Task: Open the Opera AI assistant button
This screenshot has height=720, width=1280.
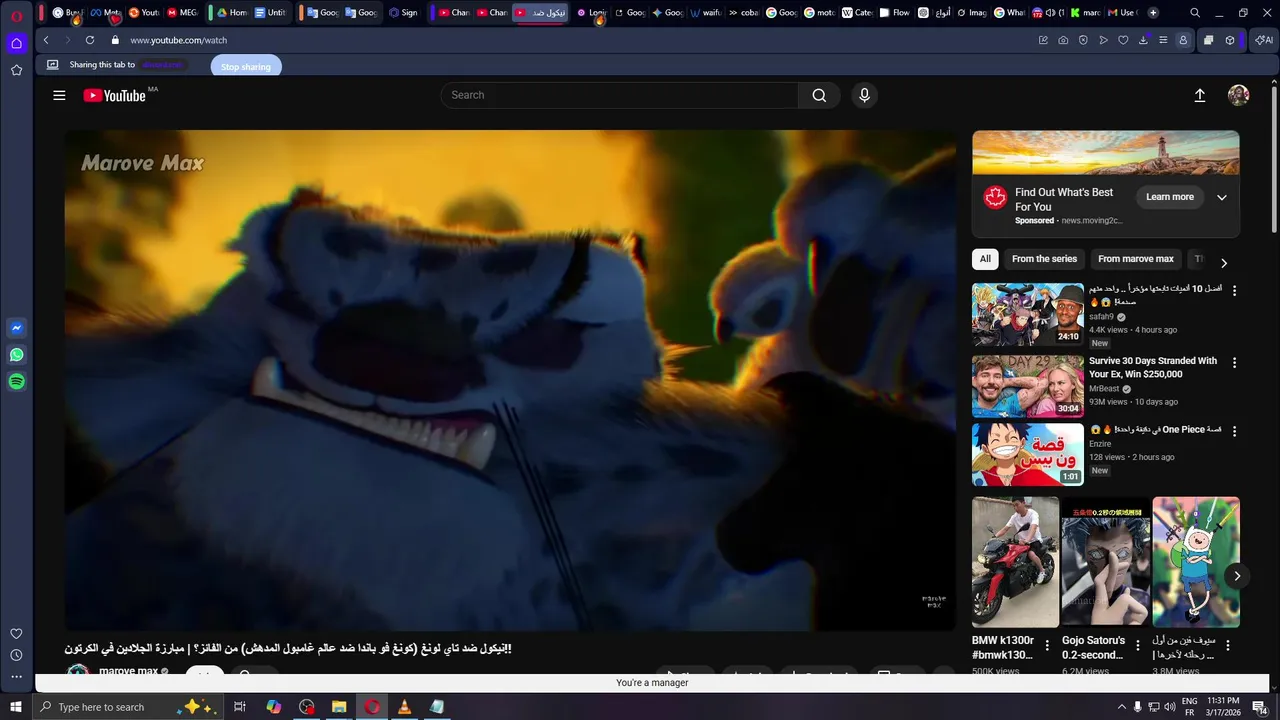Action: pyautogui.click(x=1264, y=40)
